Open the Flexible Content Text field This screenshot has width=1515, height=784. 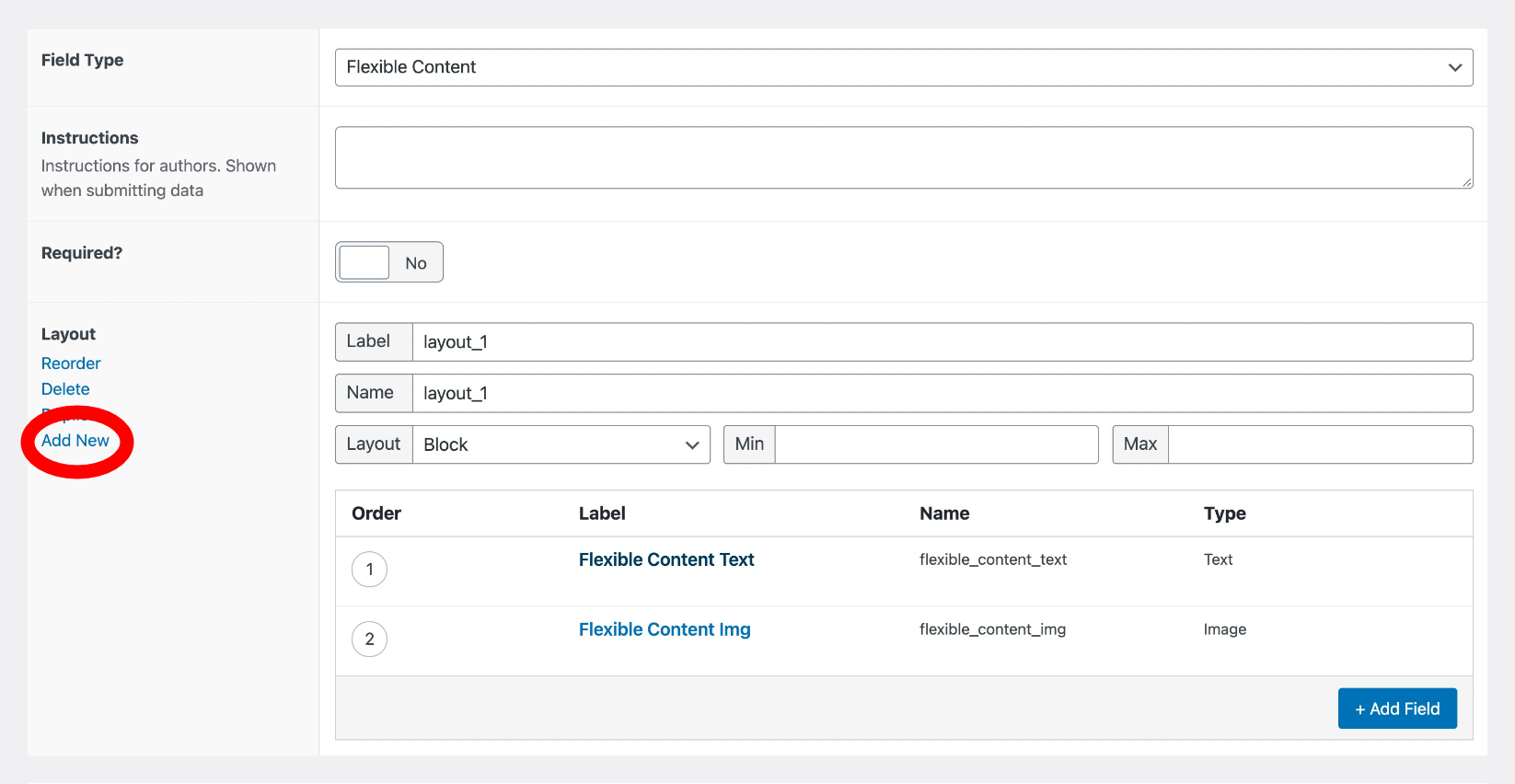(x=666, y=559)
